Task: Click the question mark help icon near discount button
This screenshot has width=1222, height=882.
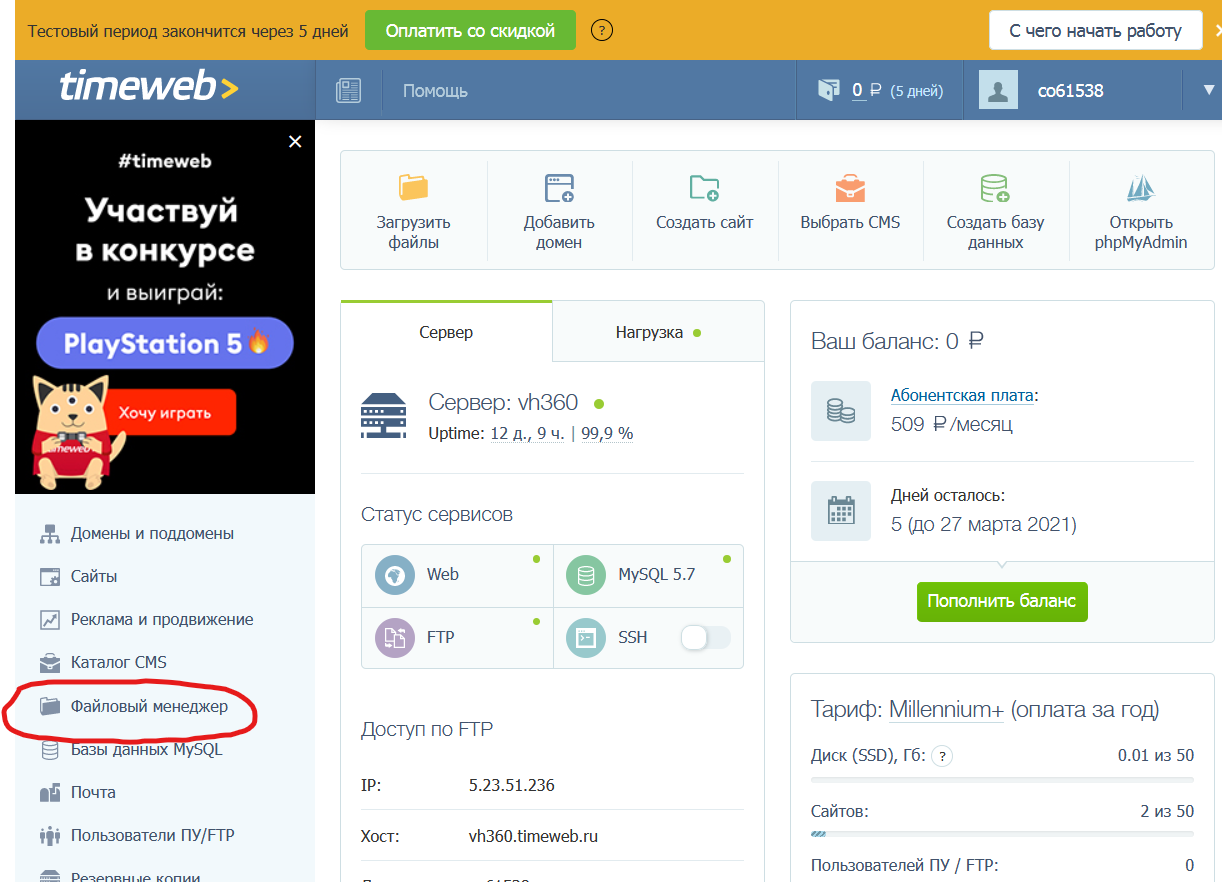Action: (601, 30)
